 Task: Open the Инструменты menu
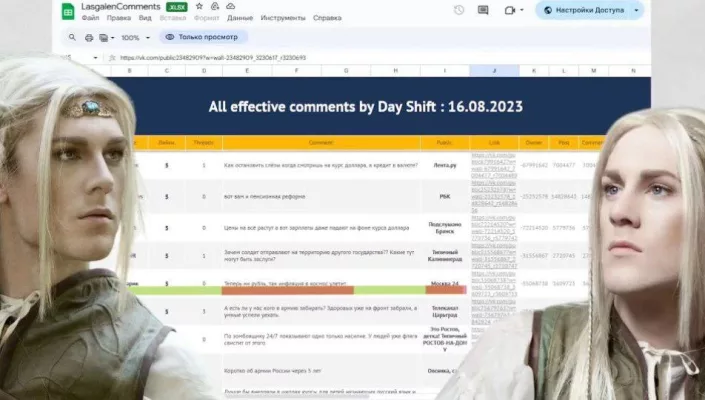click(283, 18)
